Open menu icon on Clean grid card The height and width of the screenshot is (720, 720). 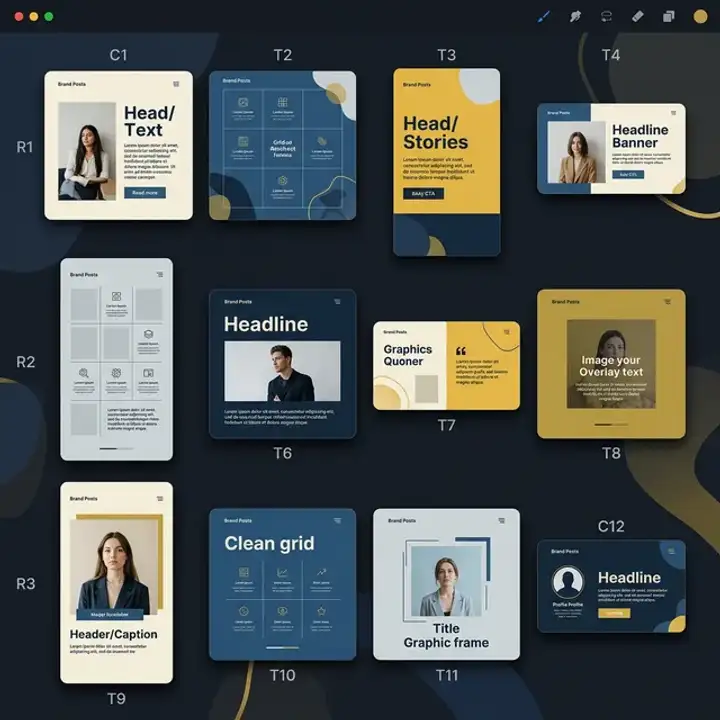click(x=338, y=520)
